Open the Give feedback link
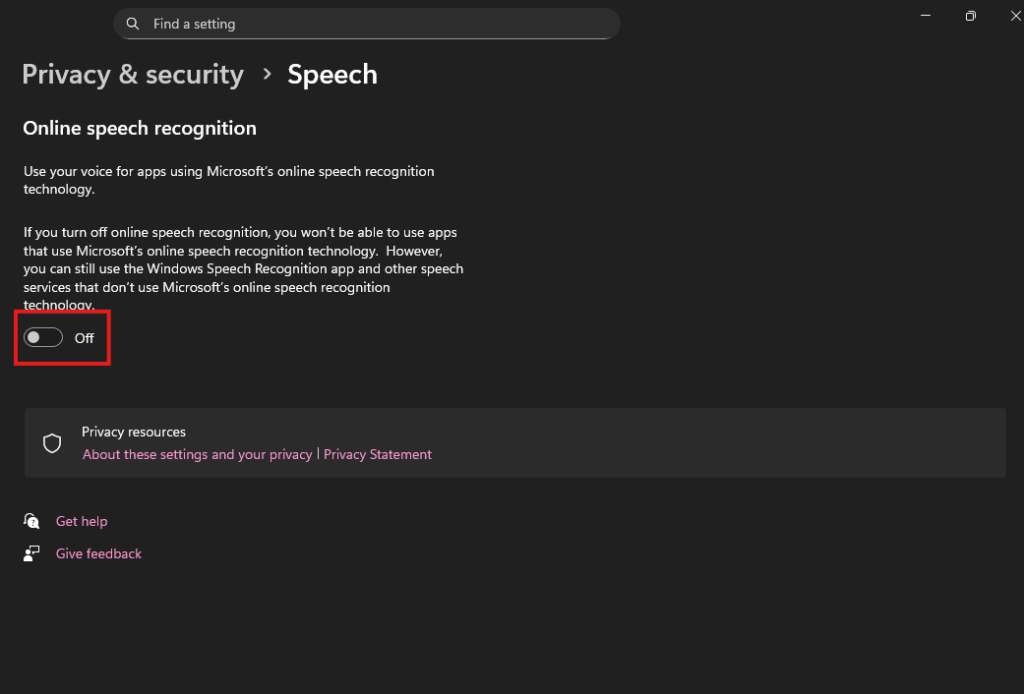This screenshot has width=1024, height=694. pos(98,552)
